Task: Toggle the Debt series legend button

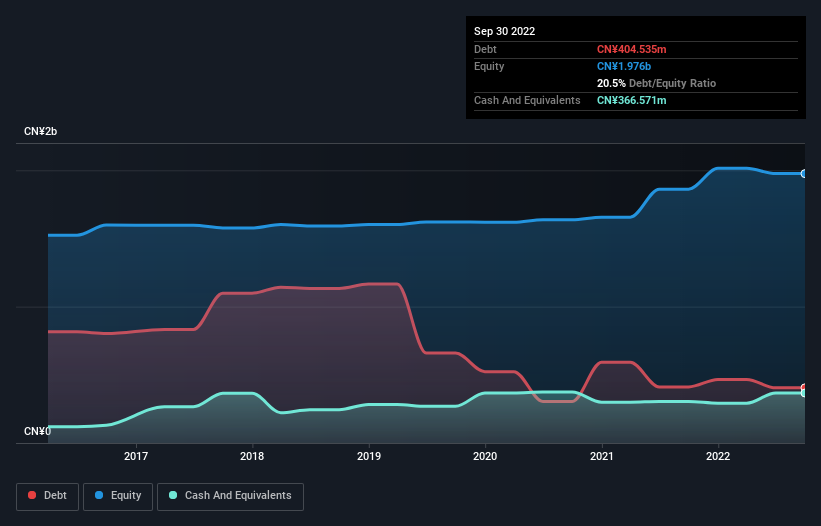Action: tap(47, 496)
